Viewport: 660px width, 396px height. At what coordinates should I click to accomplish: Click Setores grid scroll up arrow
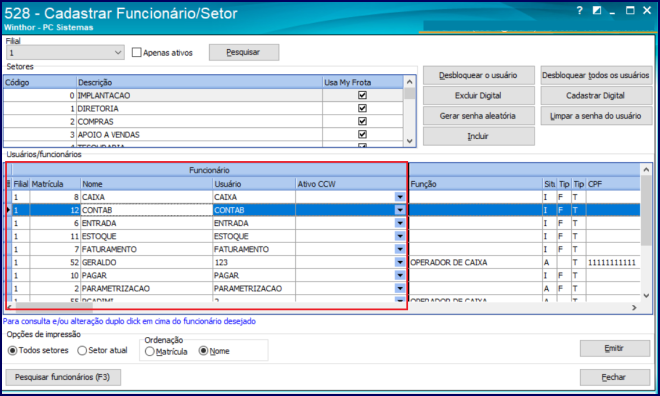[410, 82]
